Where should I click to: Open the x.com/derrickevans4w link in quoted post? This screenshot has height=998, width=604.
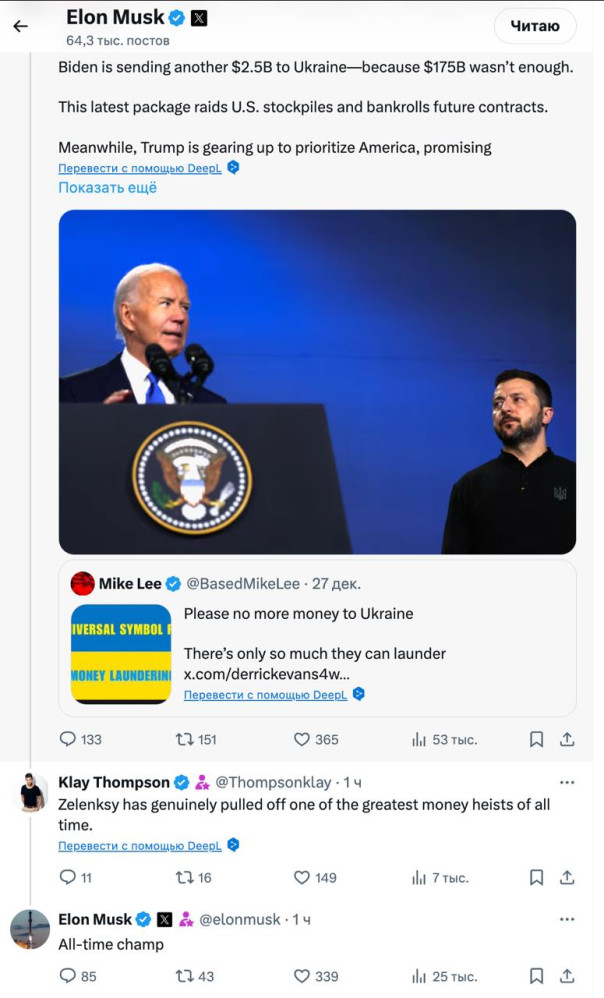266,674
